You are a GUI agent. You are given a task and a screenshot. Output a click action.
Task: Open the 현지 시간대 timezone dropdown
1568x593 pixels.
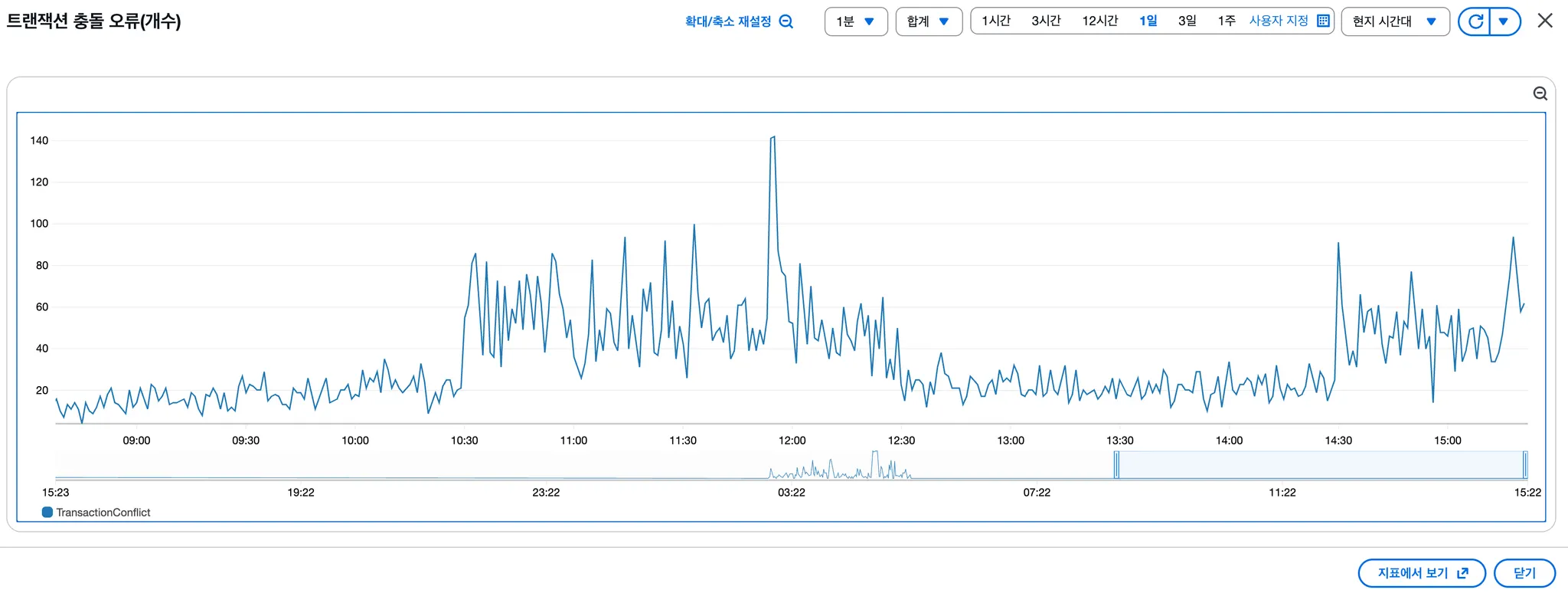click(1395, 21)
